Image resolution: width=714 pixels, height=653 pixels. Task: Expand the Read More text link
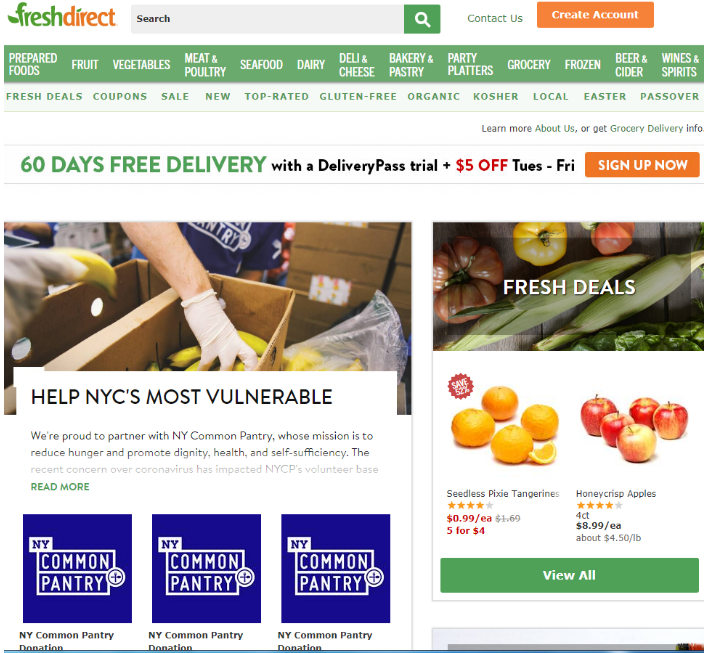(x=60, y=487)
